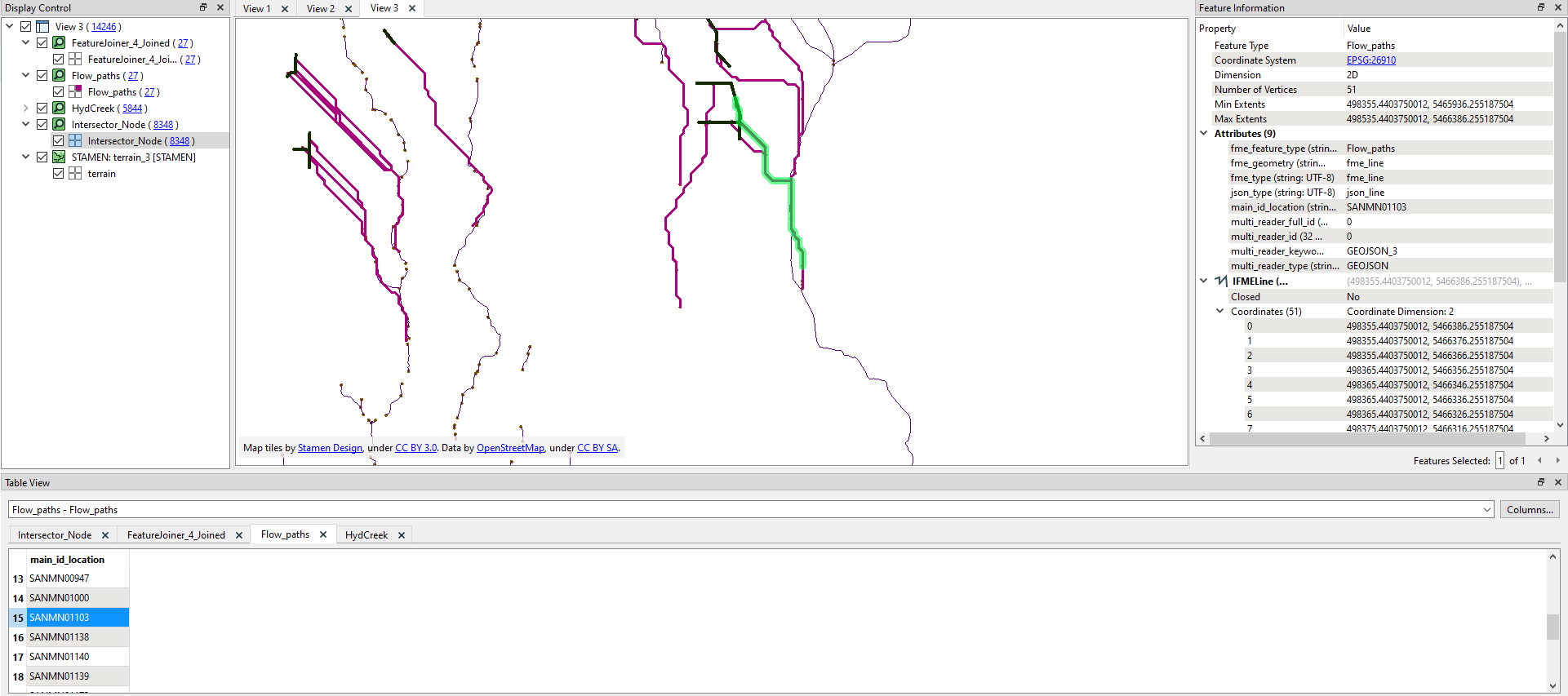Expand the HydCreek dataset node
Image resolution: width=1568 pixels, height=696 pixels.
[x=26, y=109]
